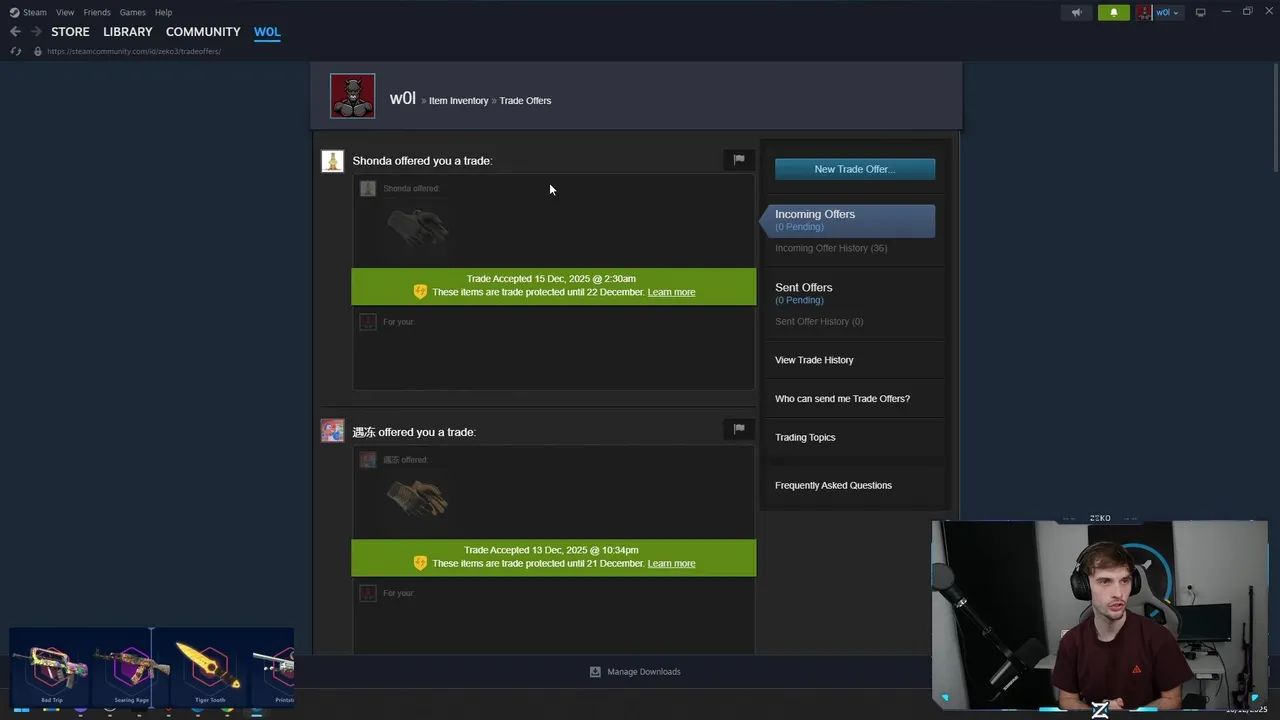1280x720 pixels.
Task: Report Shonda's trade offer with flag icon
Action: point(739,159)
